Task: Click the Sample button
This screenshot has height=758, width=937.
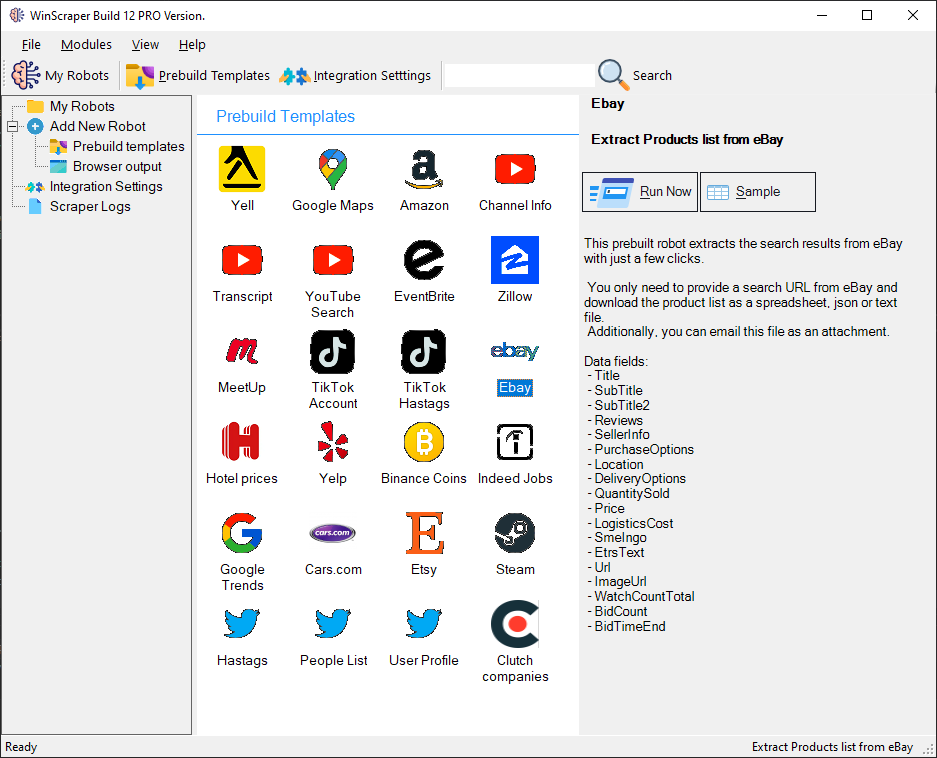Action: tap(757, 192)
